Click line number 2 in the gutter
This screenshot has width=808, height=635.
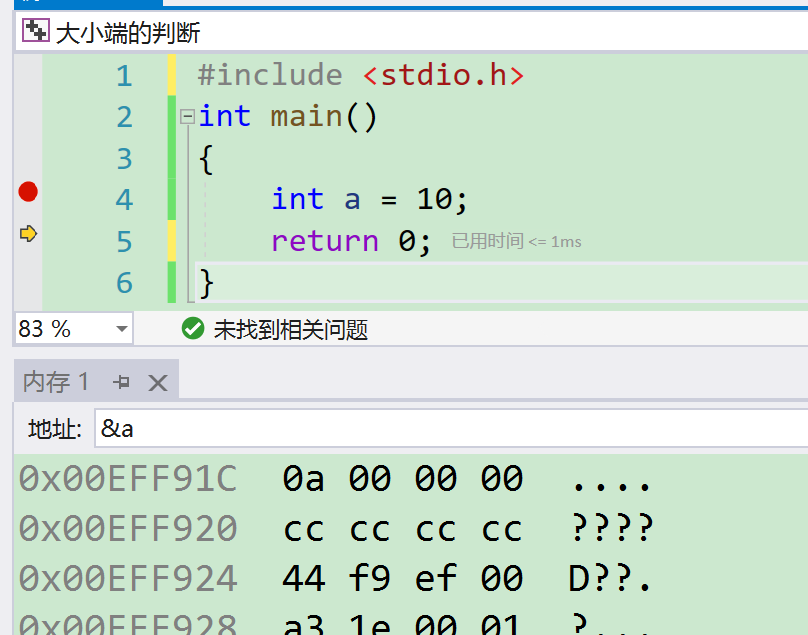pos(124,117)
